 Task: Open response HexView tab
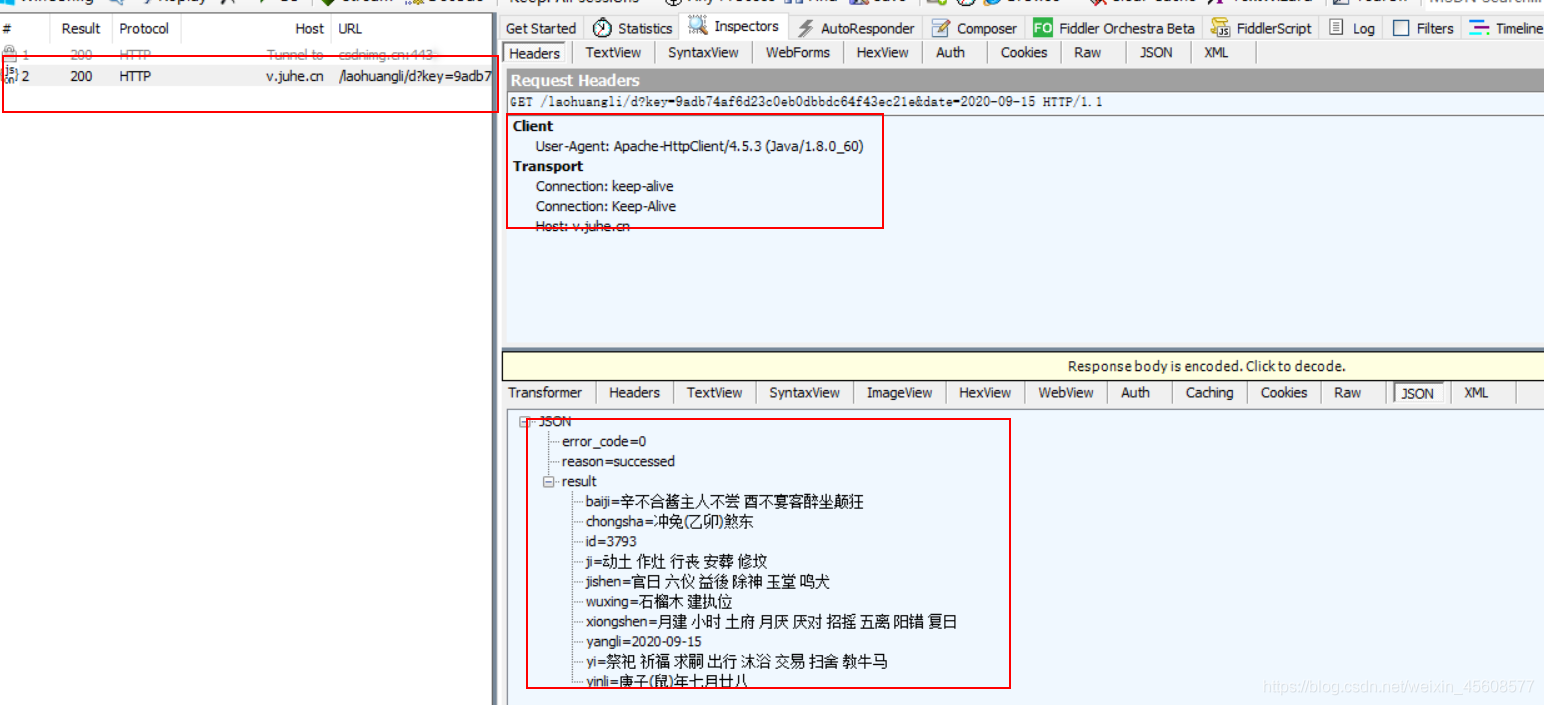click(985, 392)
